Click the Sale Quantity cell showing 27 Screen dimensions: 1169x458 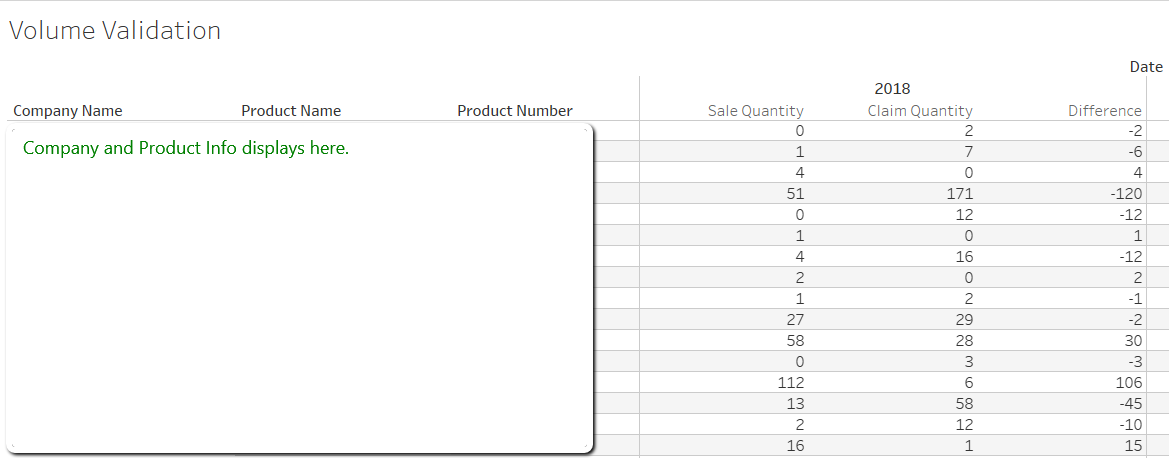[795, 320]
